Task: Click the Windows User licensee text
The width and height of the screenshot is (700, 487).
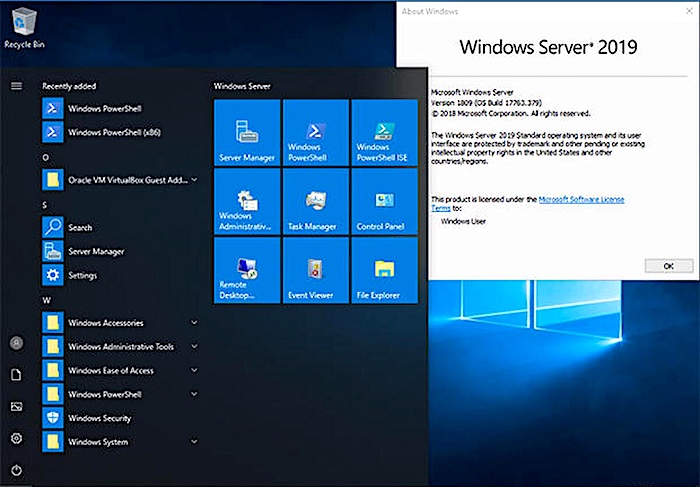Action: (463, 221)
